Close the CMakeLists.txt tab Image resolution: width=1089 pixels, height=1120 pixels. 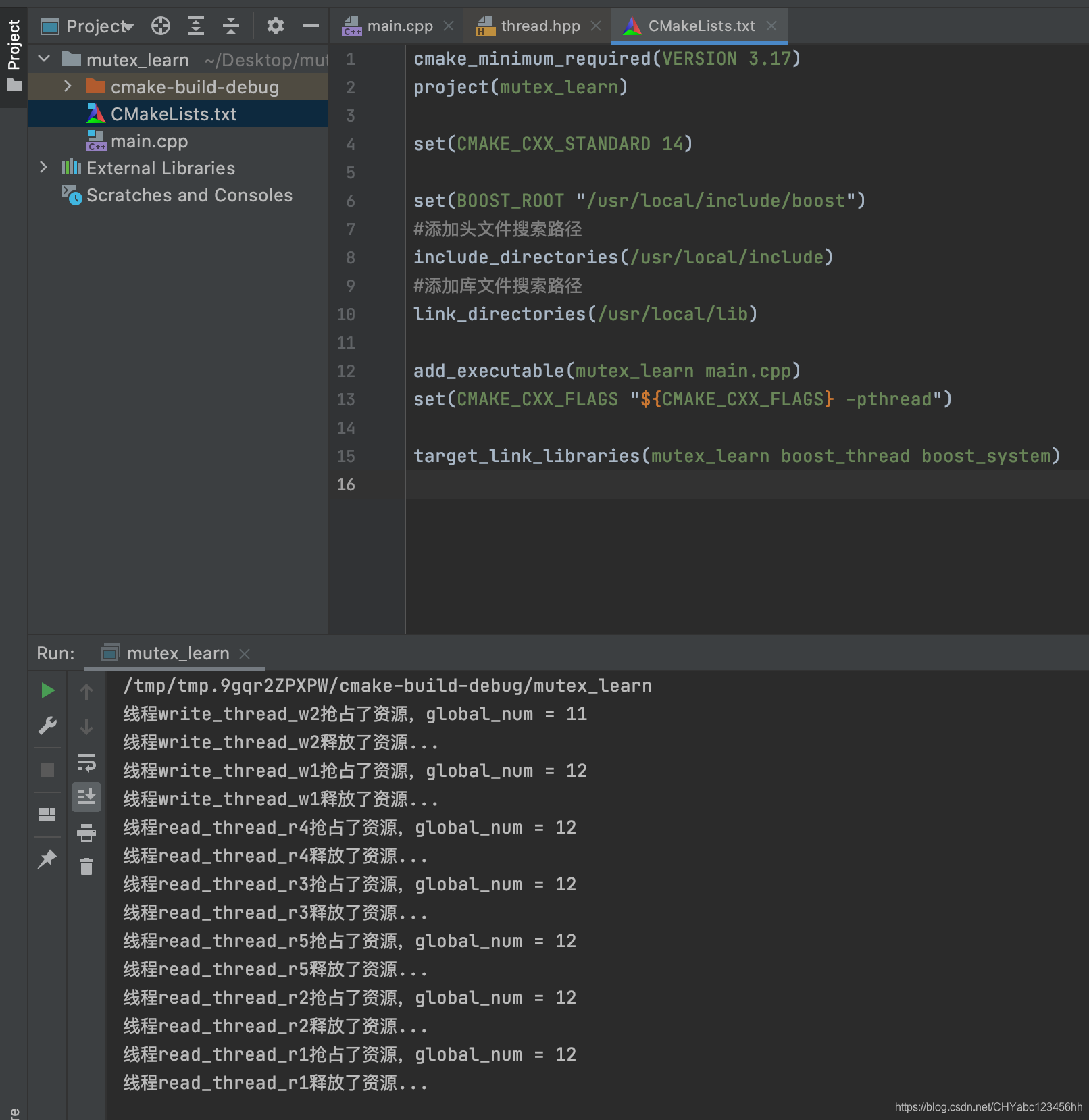(x=771, y=26)
